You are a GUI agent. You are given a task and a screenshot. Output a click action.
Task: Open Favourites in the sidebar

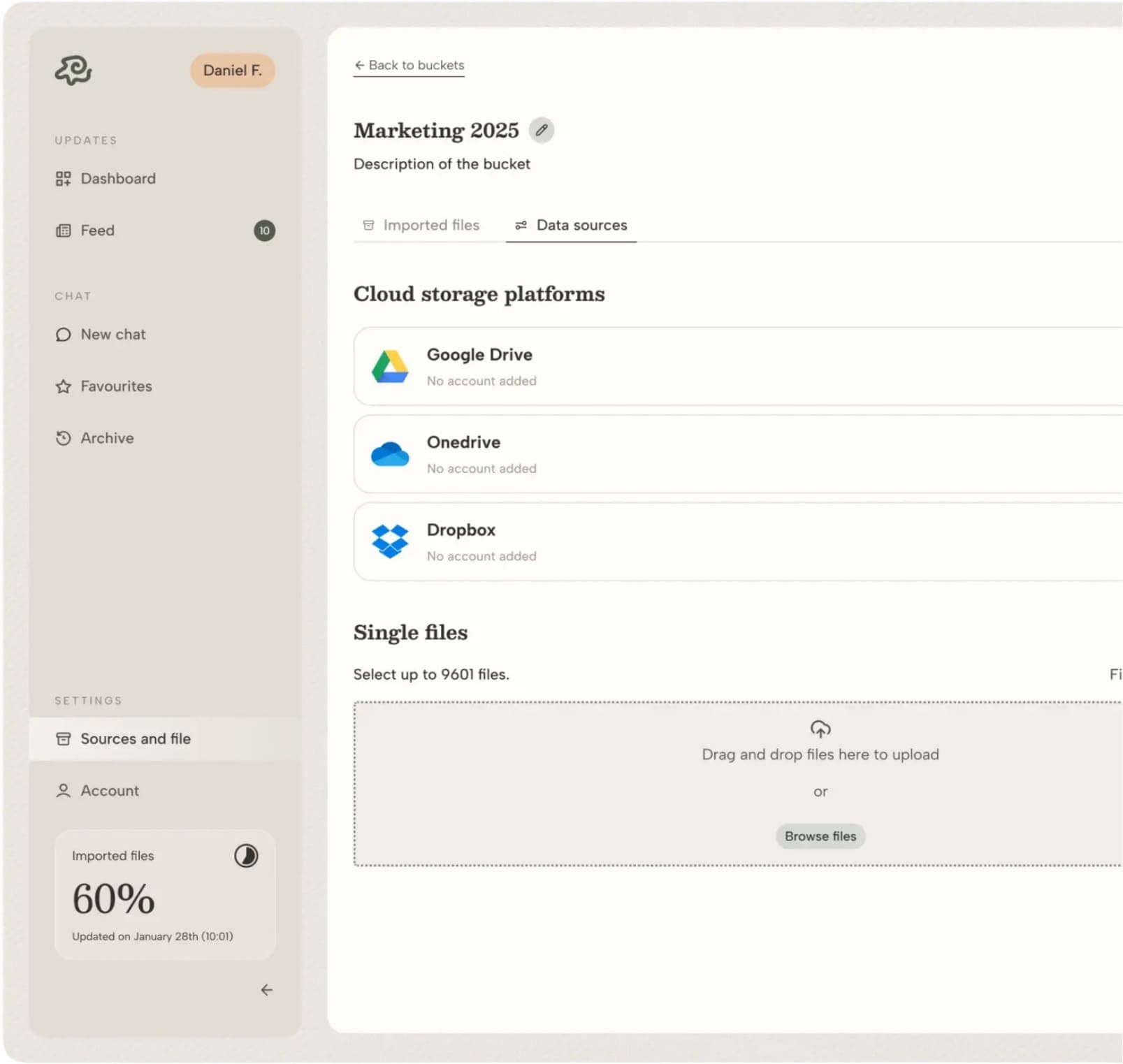pos(116,386)
